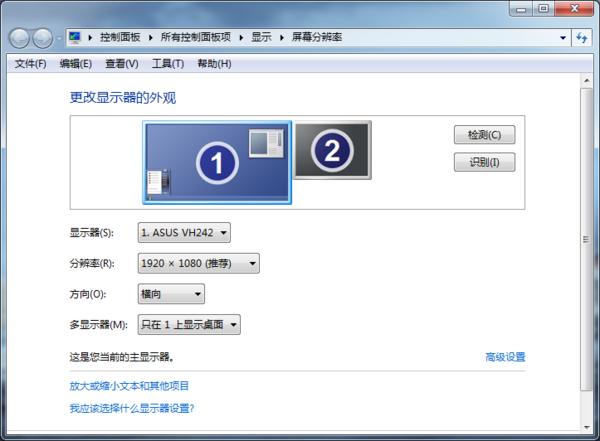Image resolution: width=600 pixels, height=441 pixels.
Task: Minimize the window
Action: click(521, 9)
